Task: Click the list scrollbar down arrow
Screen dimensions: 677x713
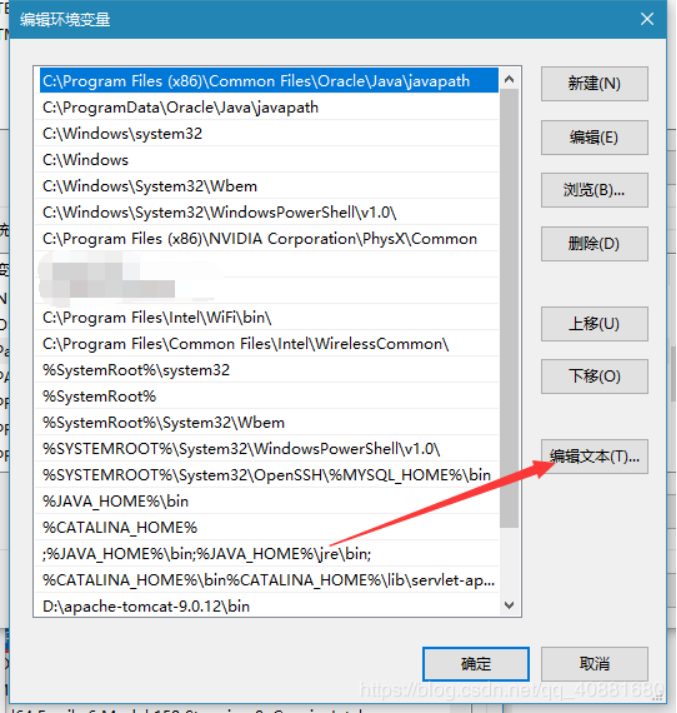Action: (509, 605)
